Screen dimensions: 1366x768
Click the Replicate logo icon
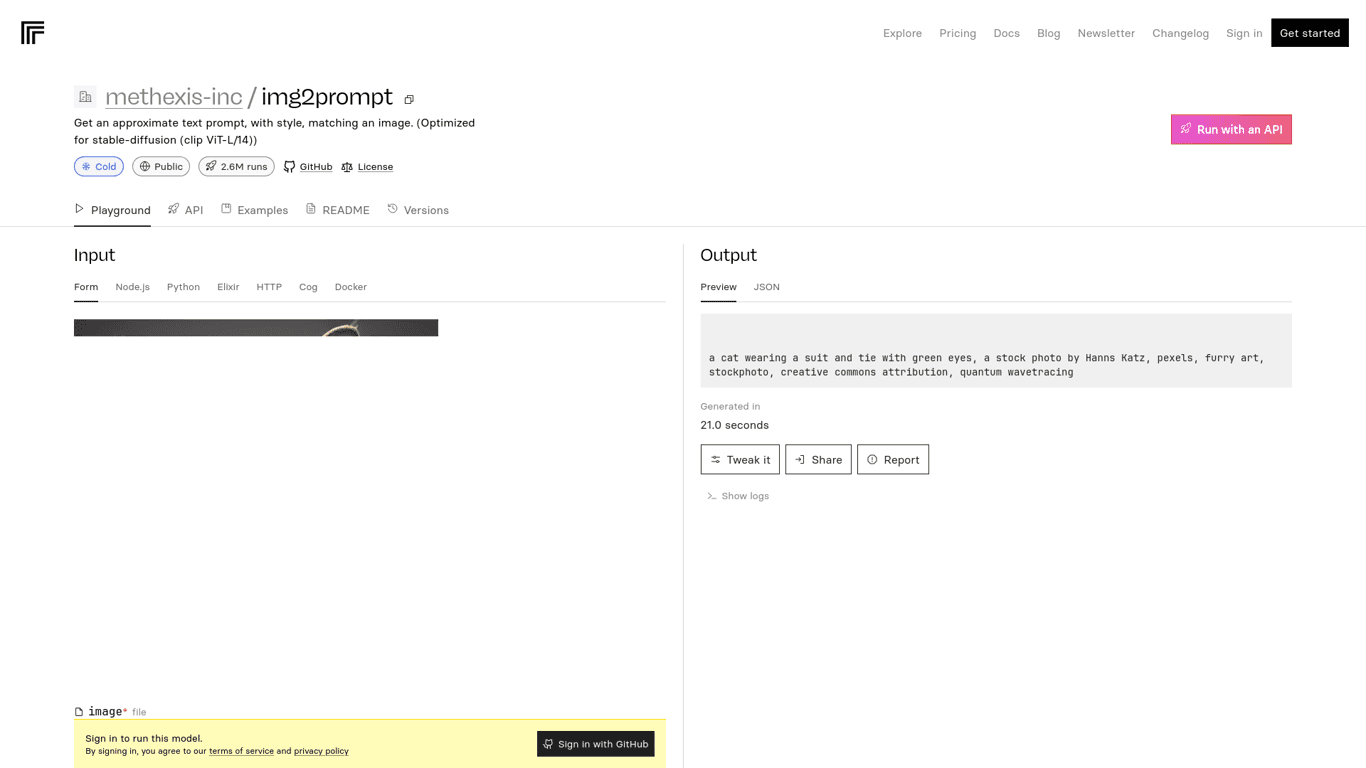tap(32, 33)
